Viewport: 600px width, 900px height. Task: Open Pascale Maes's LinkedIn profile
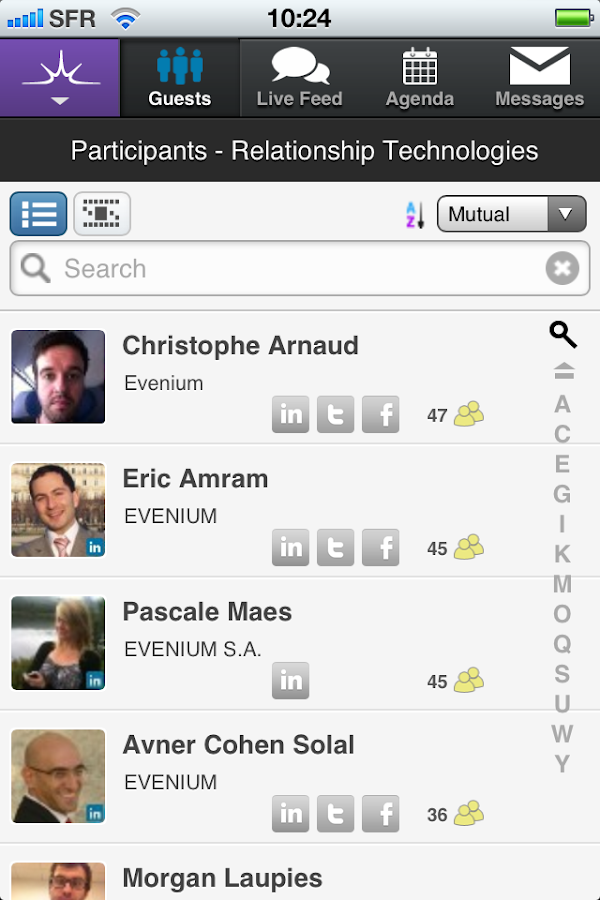click(290, 680)
